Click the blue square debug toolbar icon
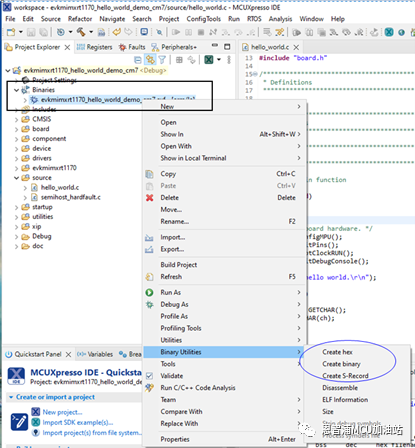 click(144, 32)
